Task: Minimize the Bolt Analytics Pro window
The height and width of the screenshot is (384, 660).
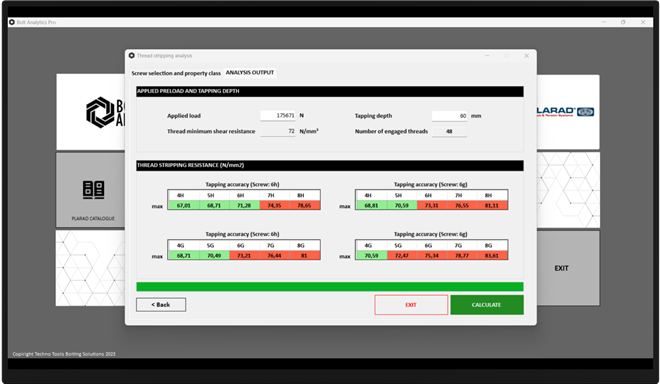Action: 604,22
